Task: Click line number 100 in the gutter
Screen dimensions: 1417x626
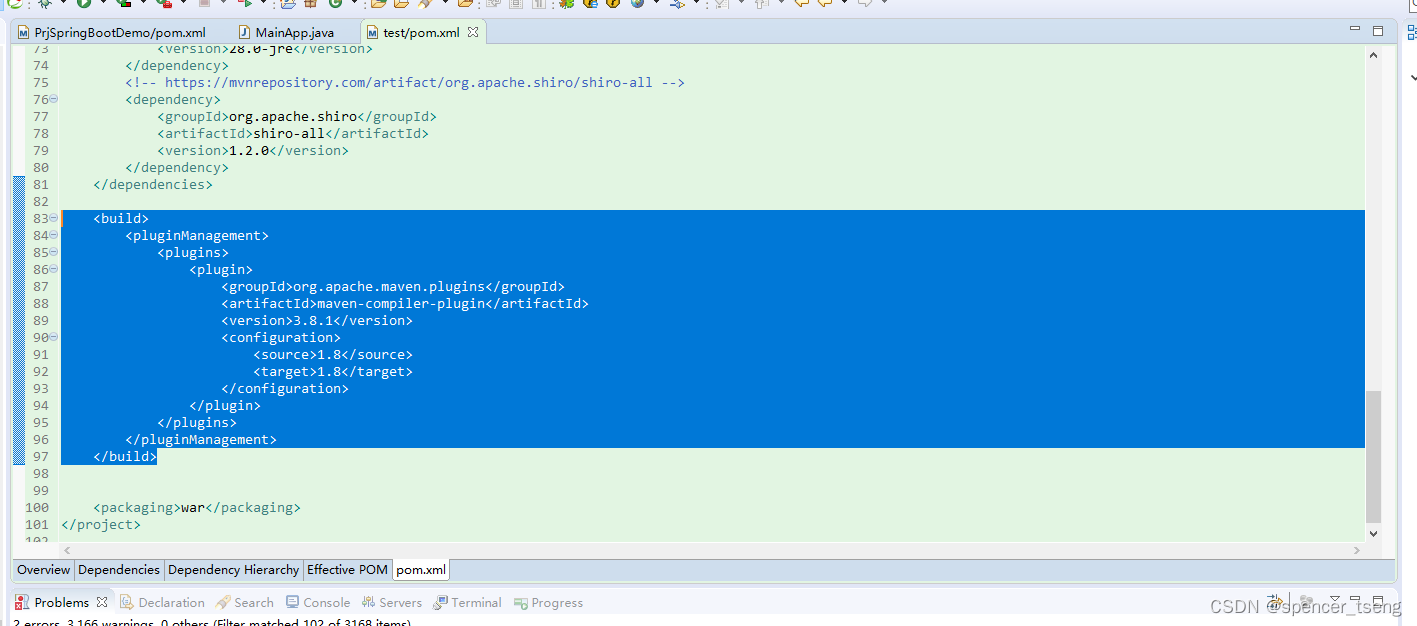Action: tap(37, 507)
